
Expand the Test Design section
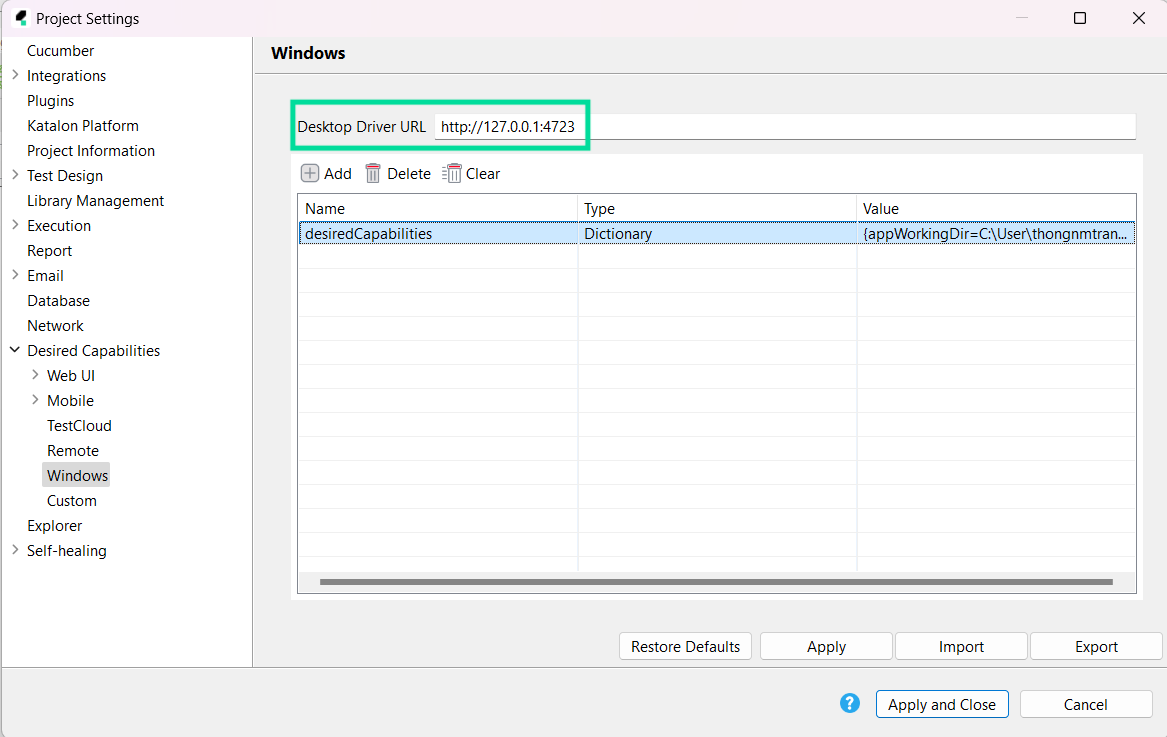pyautogui.click(x=14, y=175)
